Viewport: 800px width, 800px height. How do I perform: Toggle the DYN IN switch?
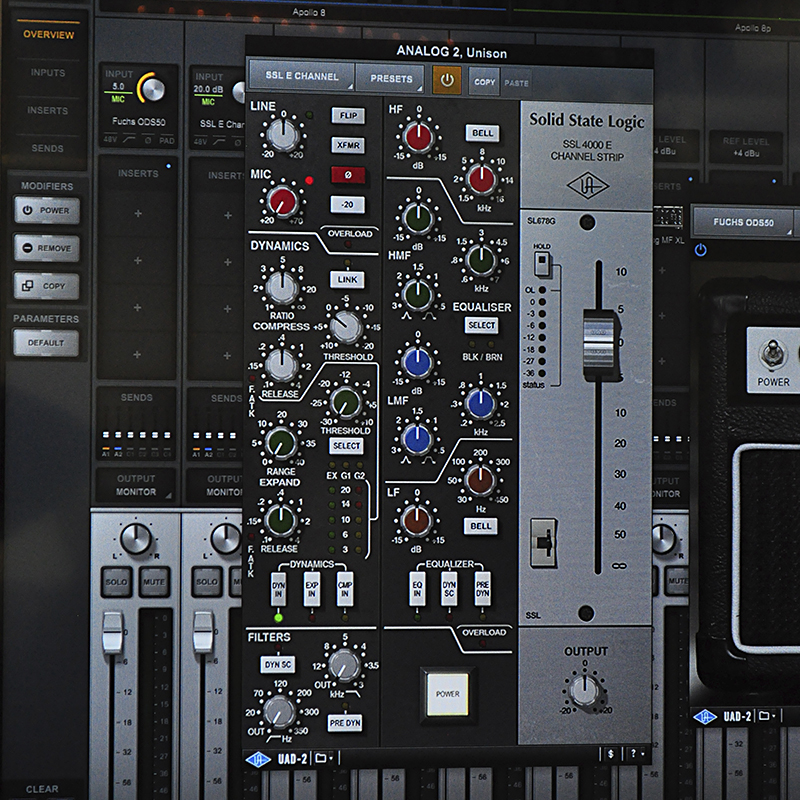[x=279, y=589]
